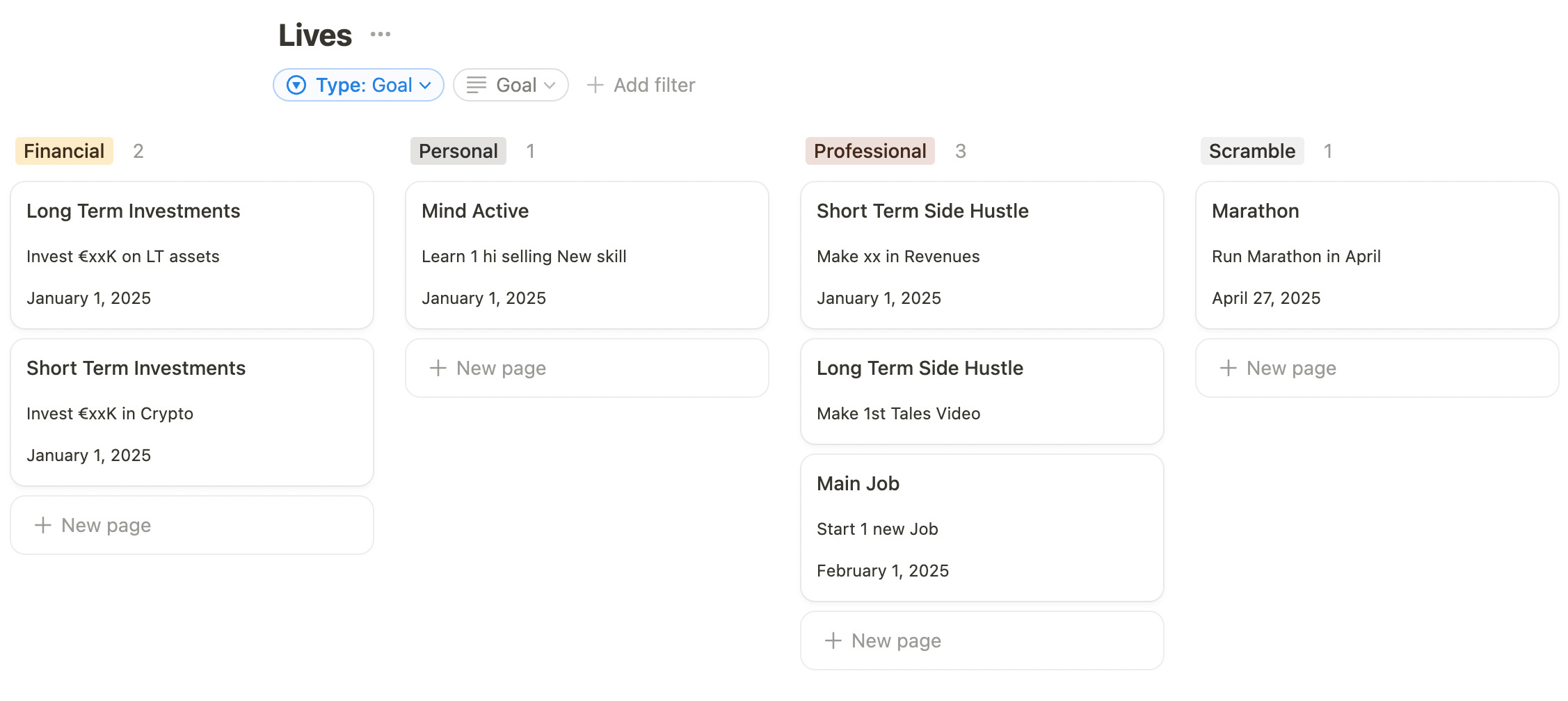The image size is (1568, 701).
Task: Click the plus icon under Professional column
Action: click(x=833, y=640)
